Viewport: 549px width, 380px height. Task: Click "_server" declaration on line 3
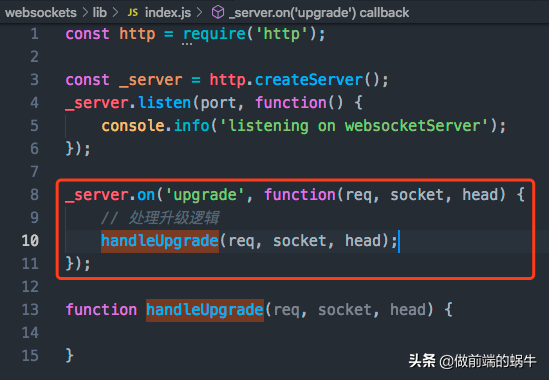[x=151, y=81]
